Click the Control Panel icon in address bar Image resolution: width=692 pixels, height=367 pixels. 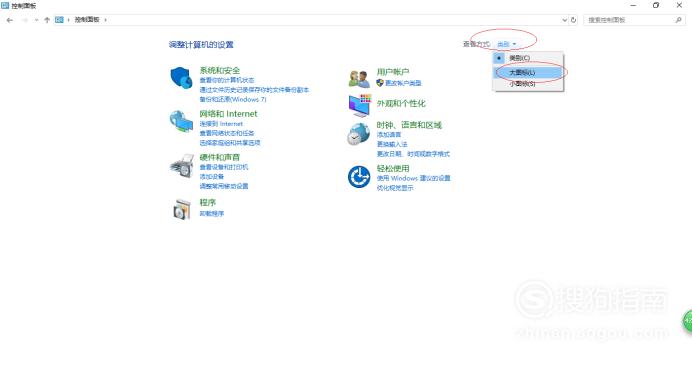coord(59,20)
